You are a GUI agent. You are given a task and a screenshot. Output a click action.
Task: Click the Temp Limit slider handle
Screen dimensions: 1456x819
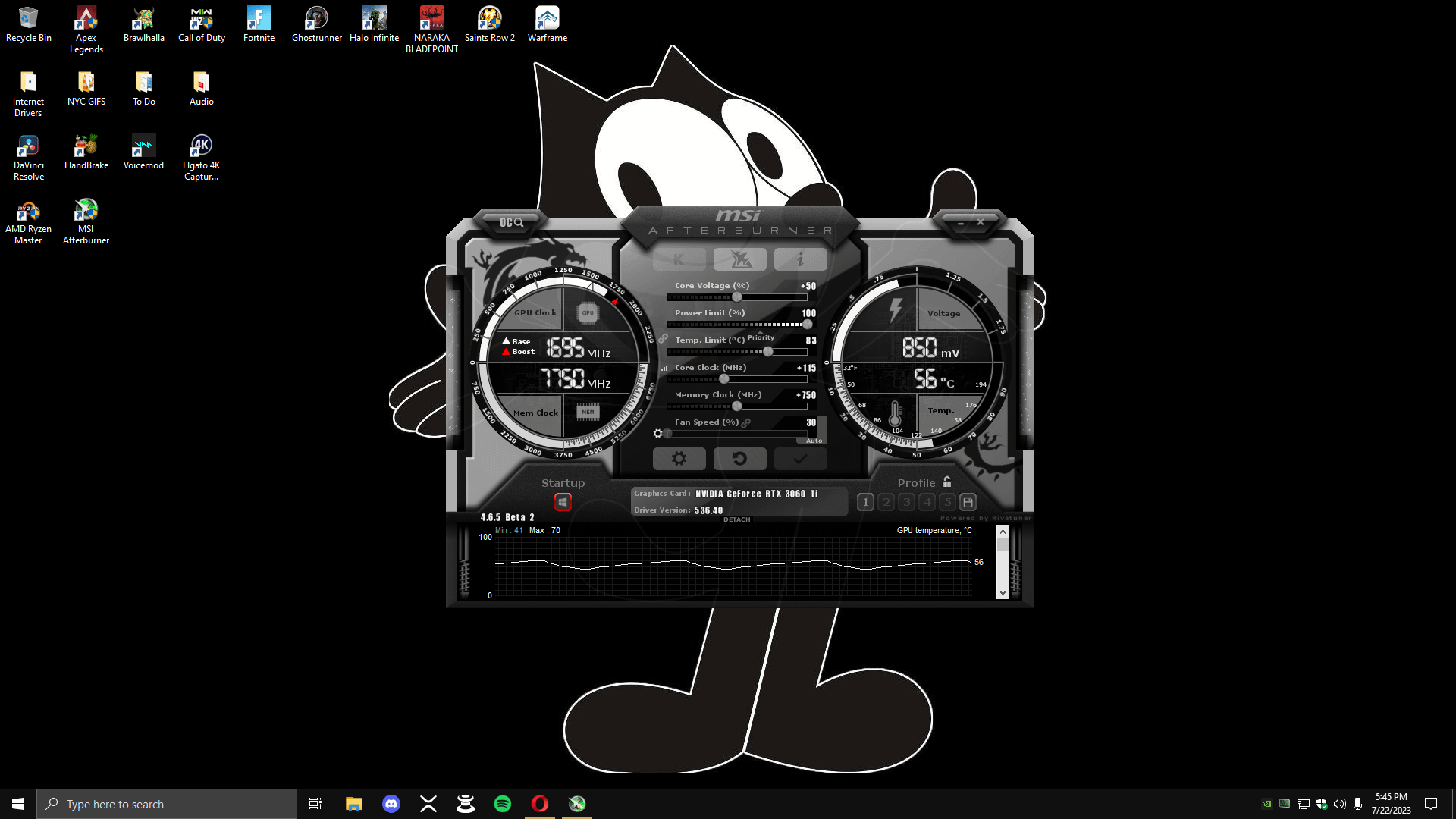coord(768,352)
